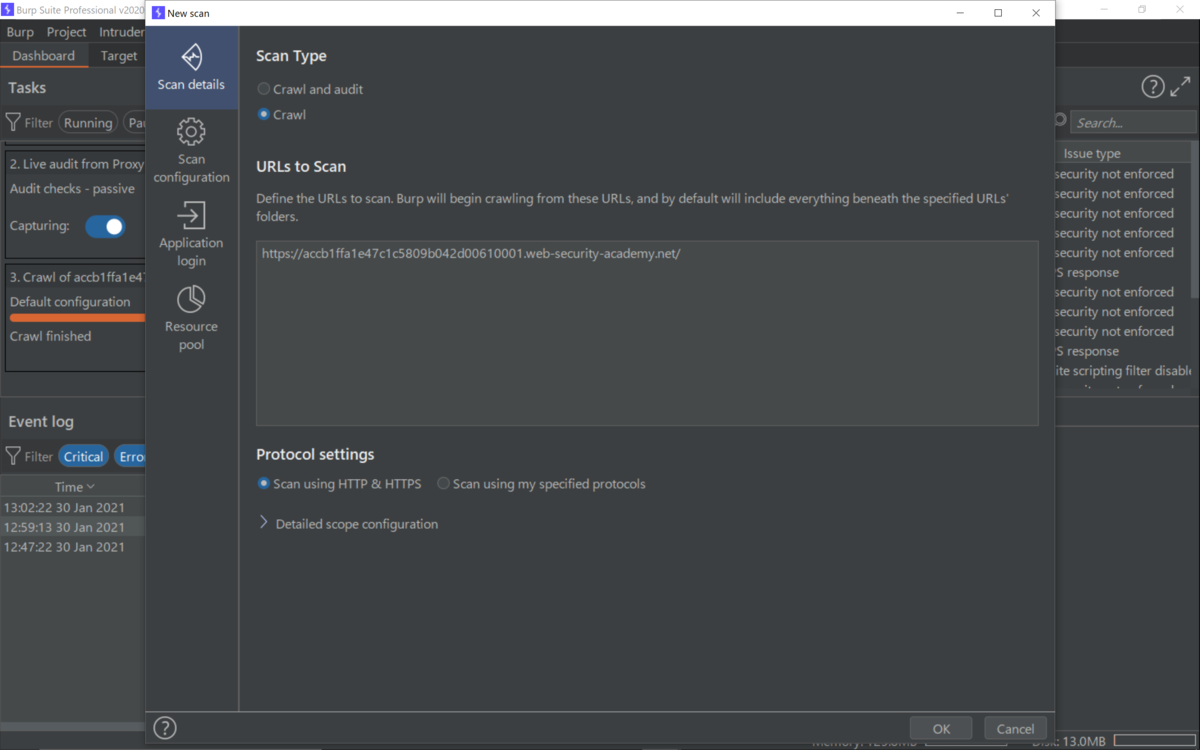Click the crawl progress bar in task 3
The width and height of the screenshot is (1200, 750).
tap(77, 318)
